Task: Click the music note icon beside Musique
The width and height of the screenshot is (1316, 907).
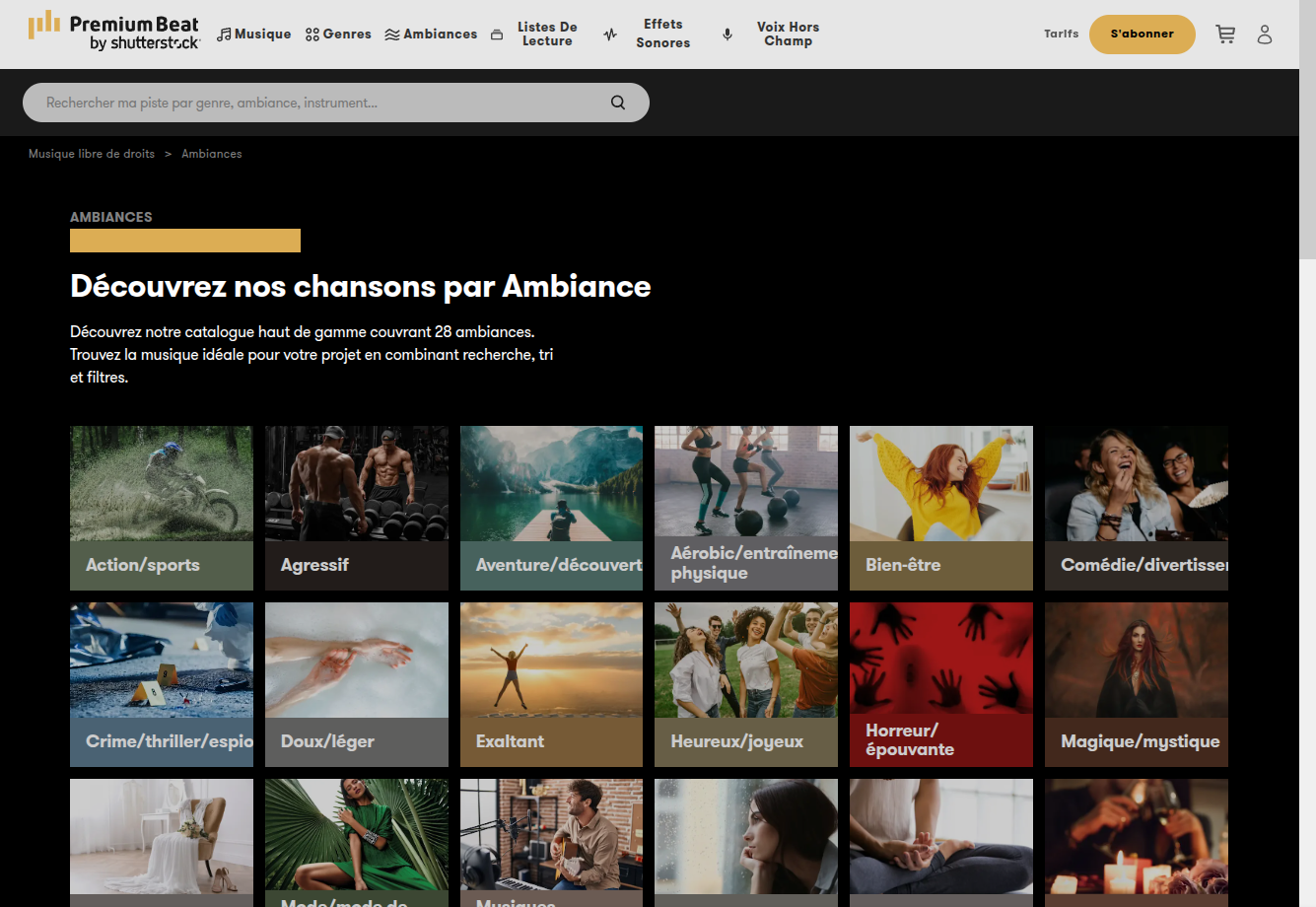Action: point(224,35)
